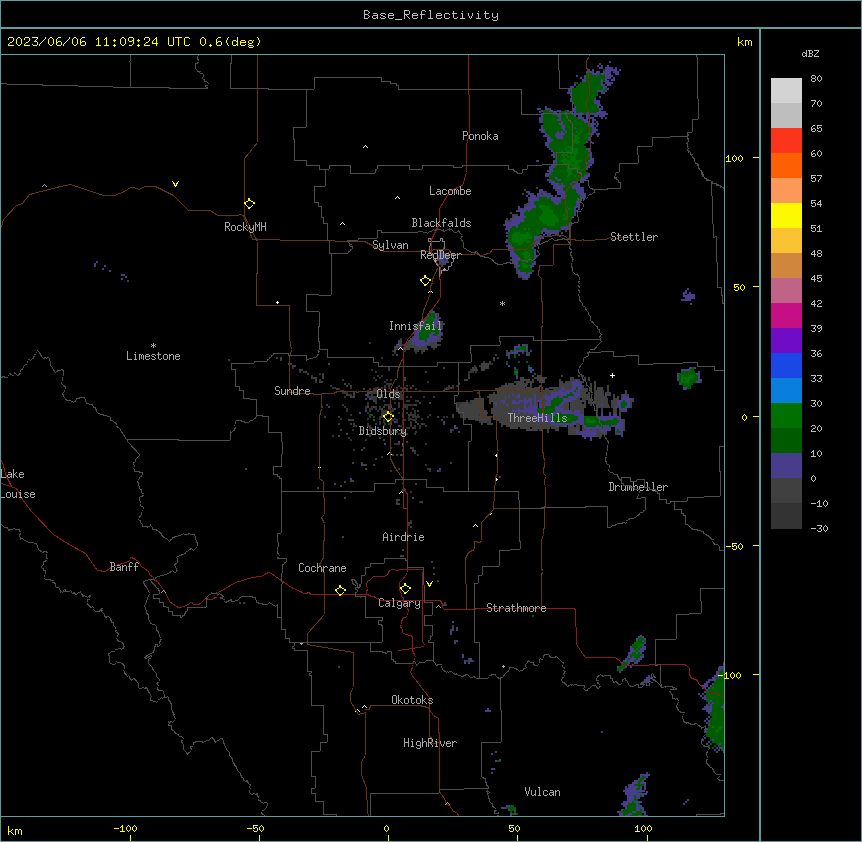Select the Banff label
Screen dimensions: 862x842
tap(124, 567)
